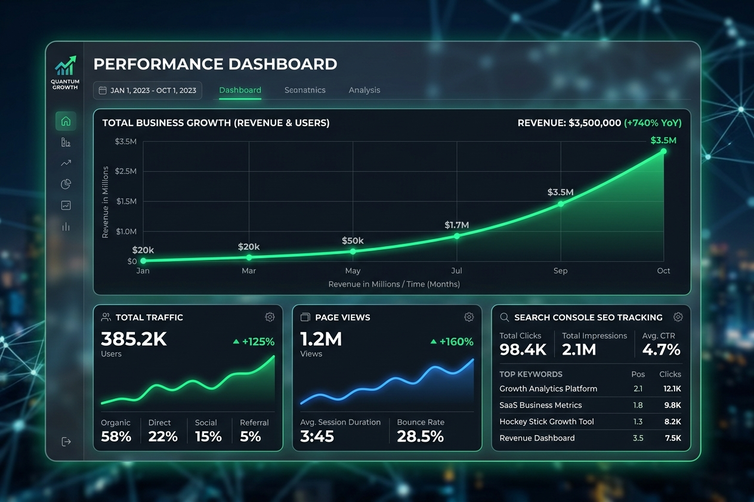The width and height of the screenshot is (754, 502).
Task: Click the green up arrow next to +160%
Action: click(433, 341)
